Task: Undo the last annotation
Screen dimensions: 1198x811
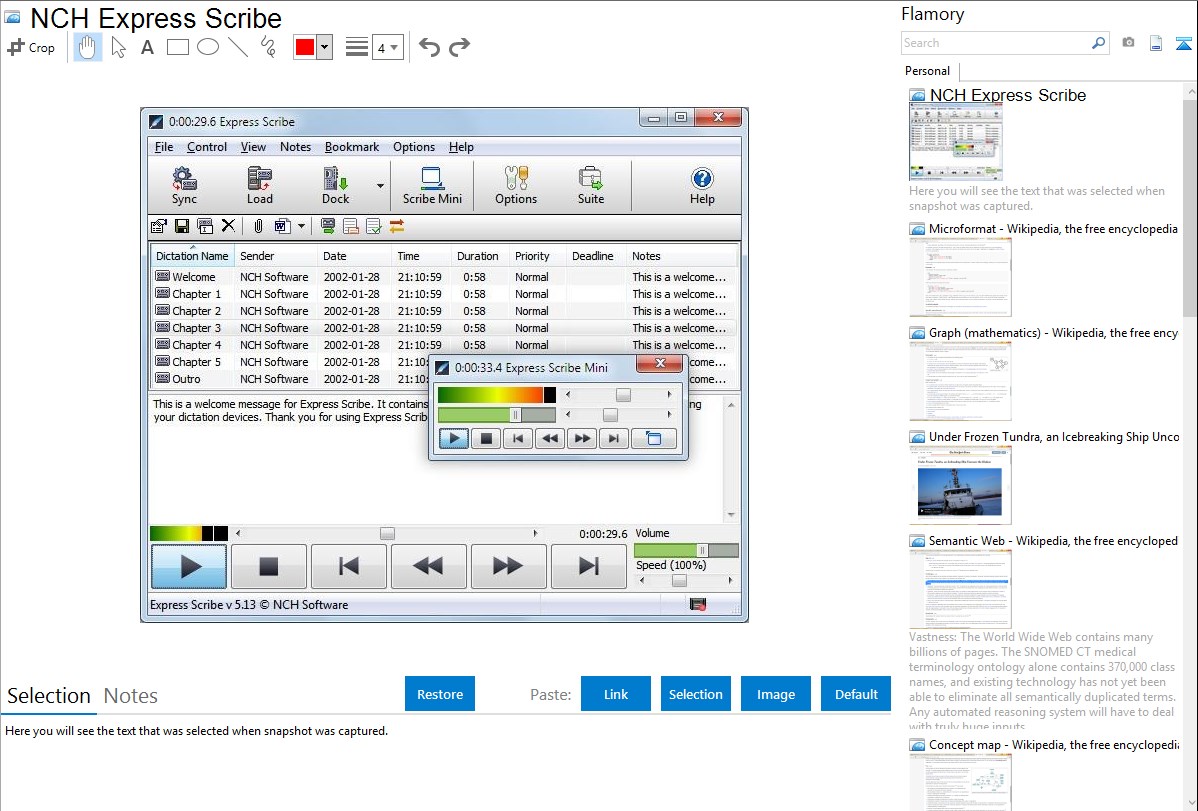Action: pos(429,47)
